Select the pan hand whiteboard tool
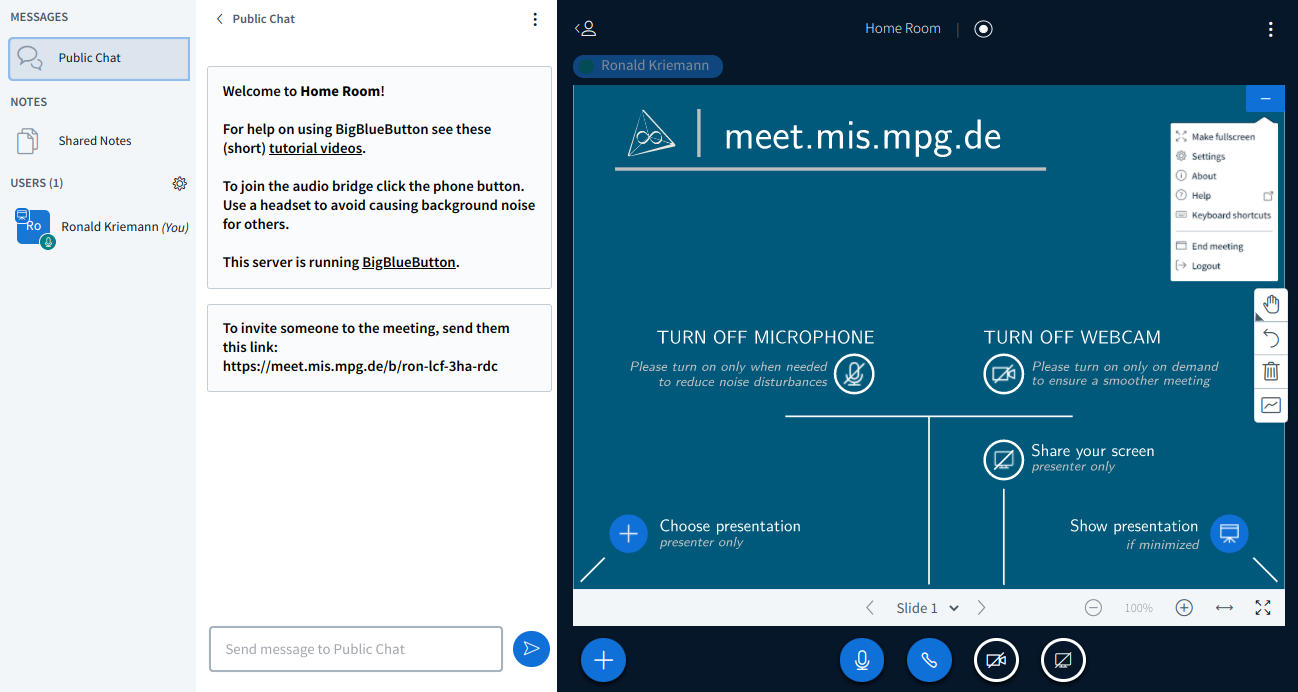1298x692 pixels. coord(1271,305)
